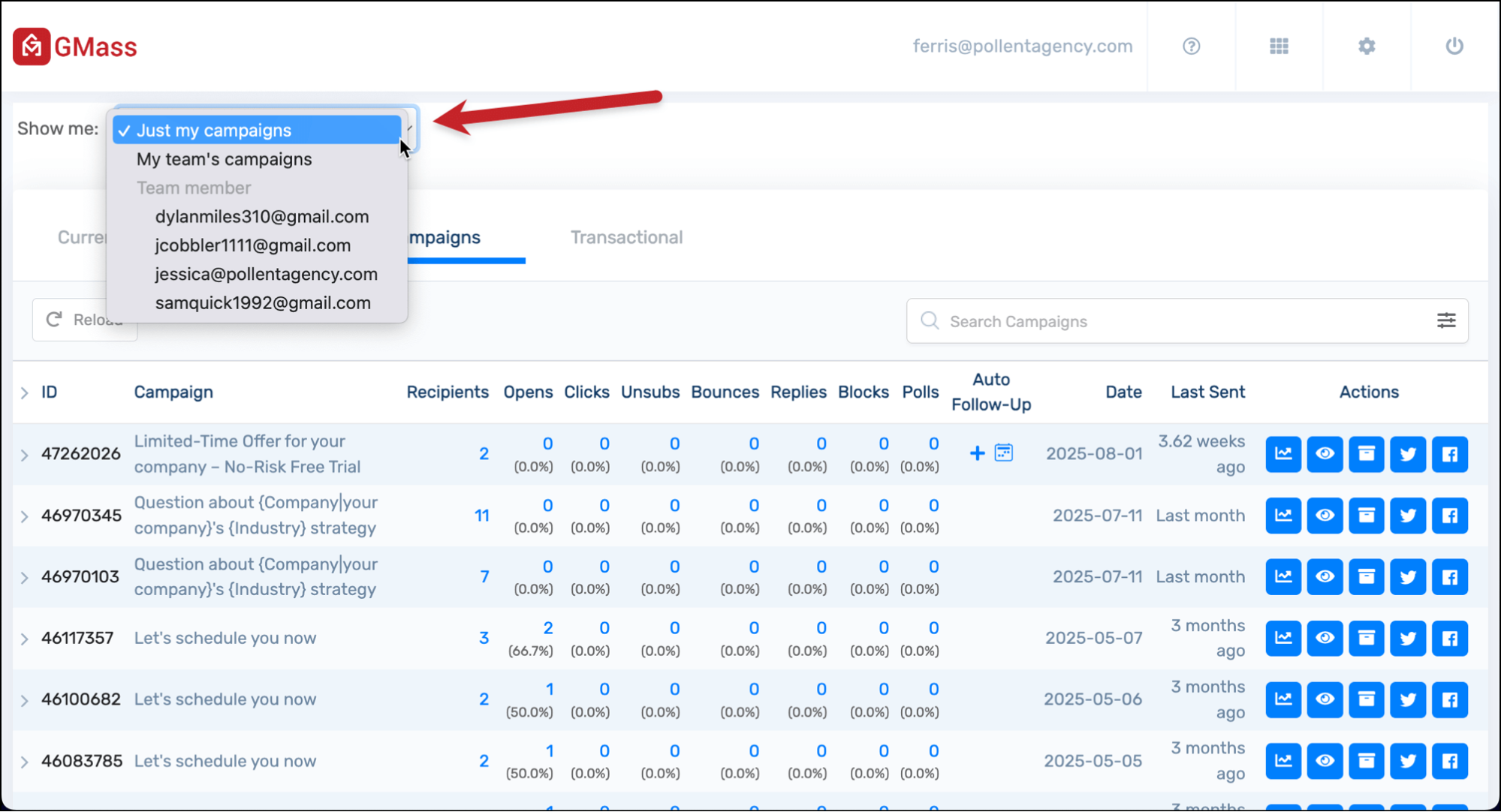Share campaign 46970103 on Twitter
The image size is (1501, 812).
1408,577
